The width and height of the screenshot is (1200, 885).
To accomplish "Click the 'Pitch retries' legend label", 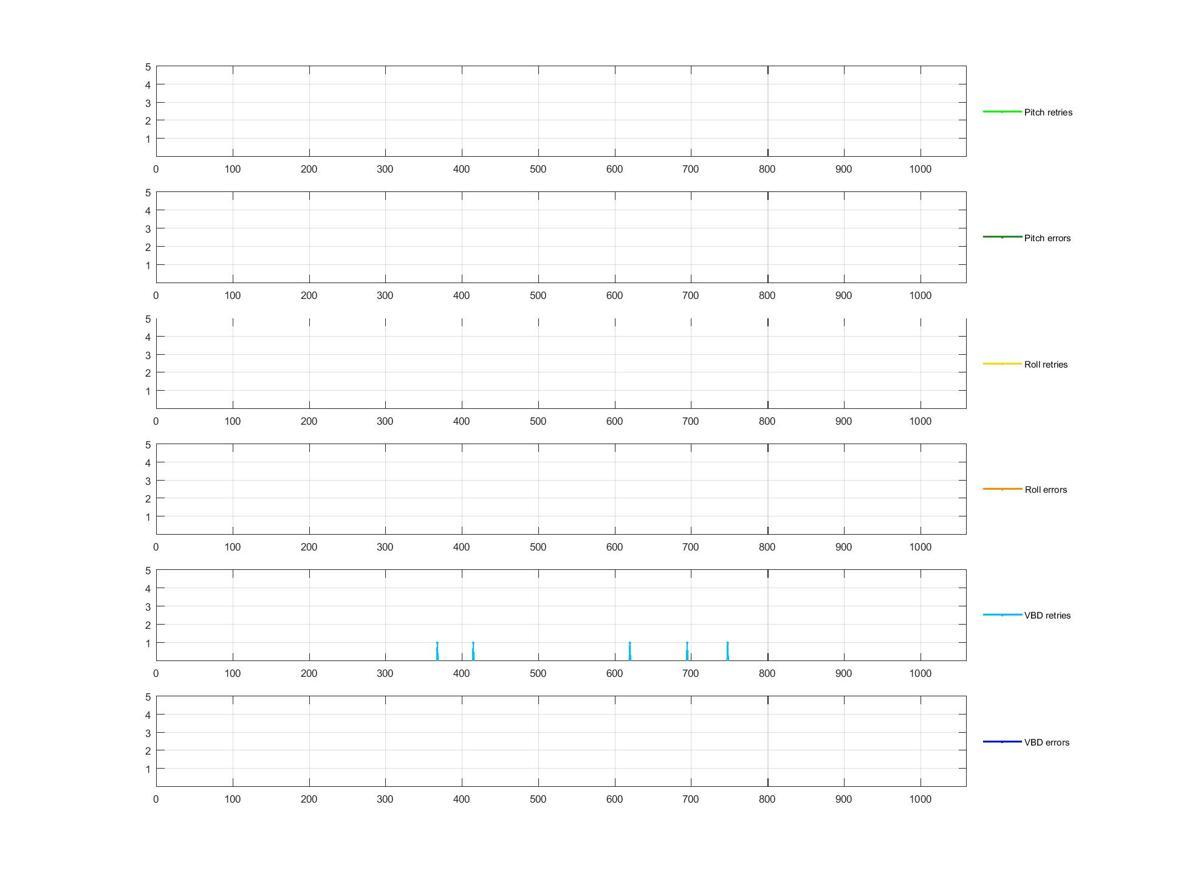I will point(1048,112).
